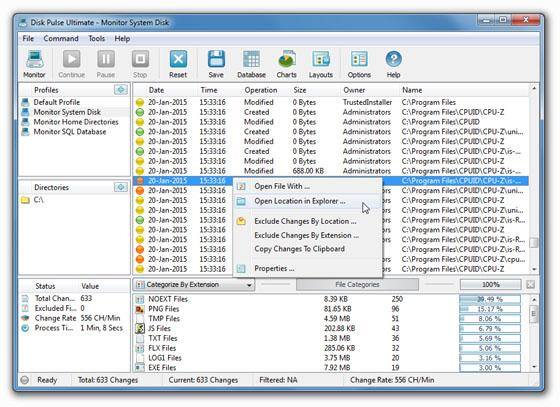
Task: Expand the Categorize By Extension dropdown
Action: 194,285
